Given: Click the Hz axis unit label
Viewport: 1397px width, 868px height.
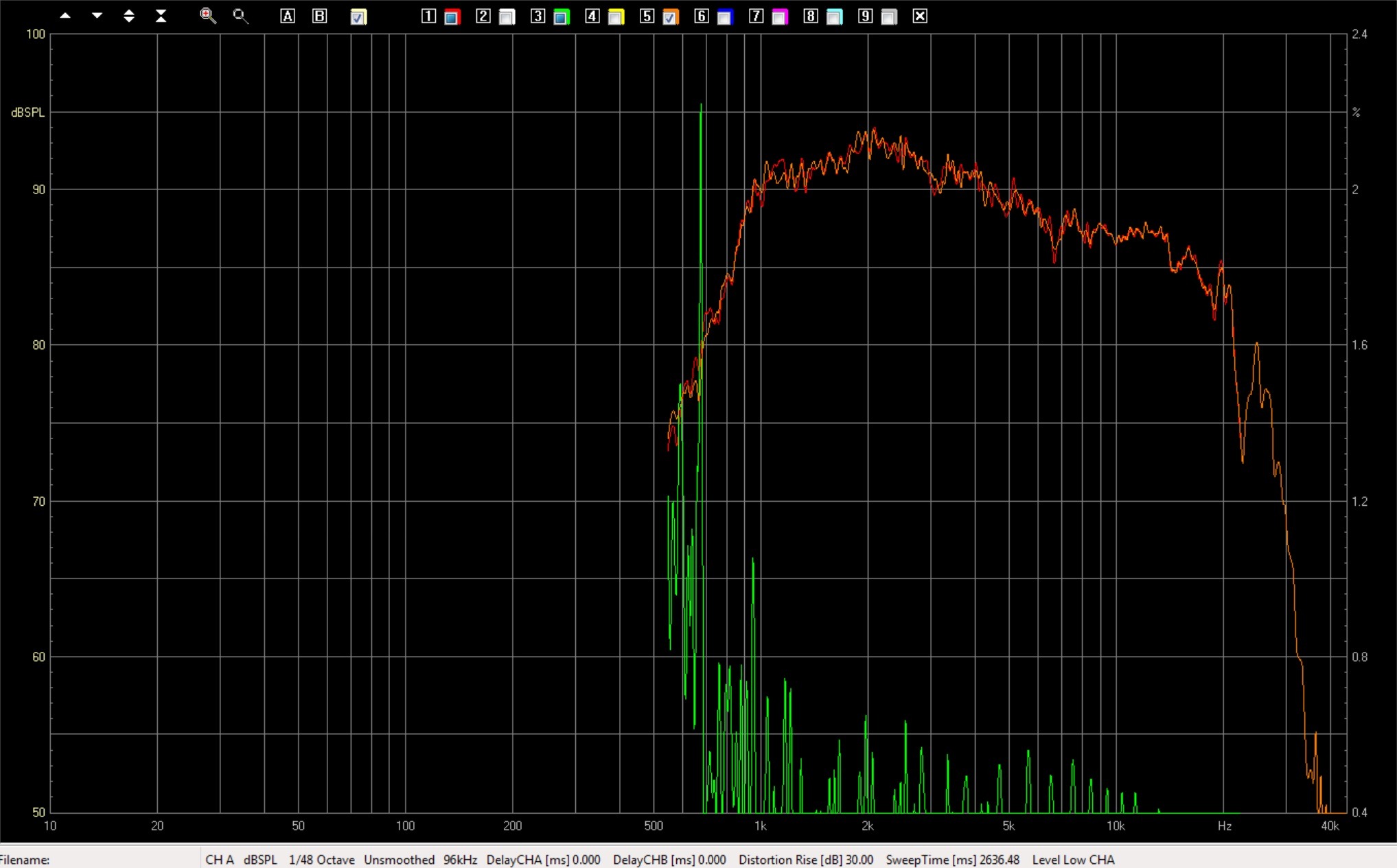Looking at the screenshot, I should click(1225, 826).
